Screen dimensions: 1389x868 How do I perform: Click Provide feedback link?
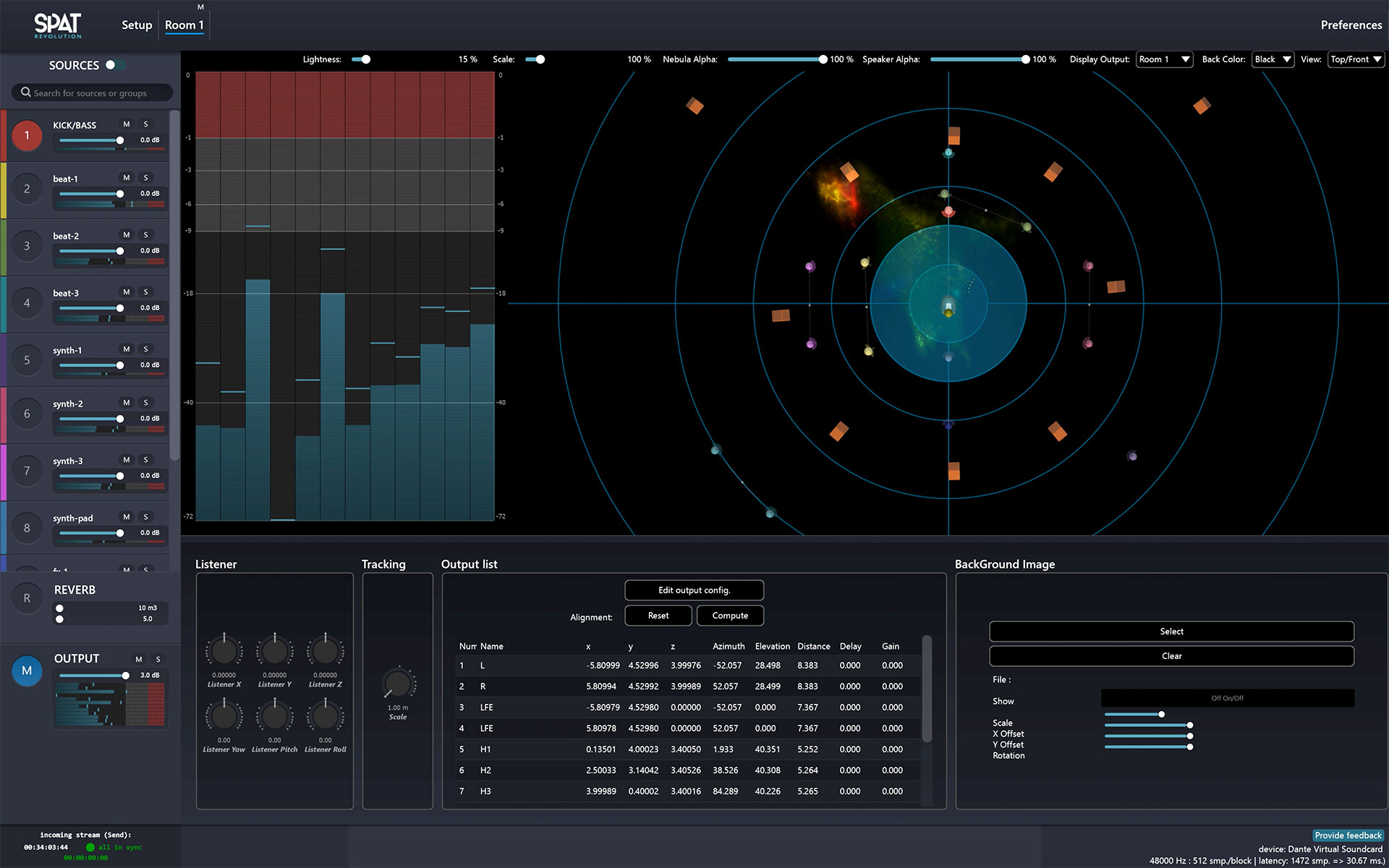[1348, 835]
